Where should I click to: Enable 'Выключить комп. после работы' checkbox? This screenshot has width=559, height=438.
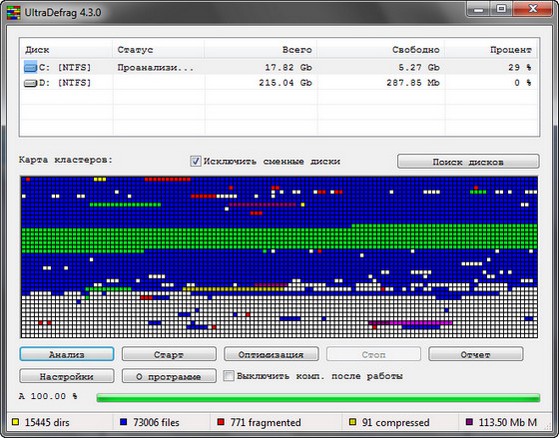pyautogui.click(x=229, y=376)
